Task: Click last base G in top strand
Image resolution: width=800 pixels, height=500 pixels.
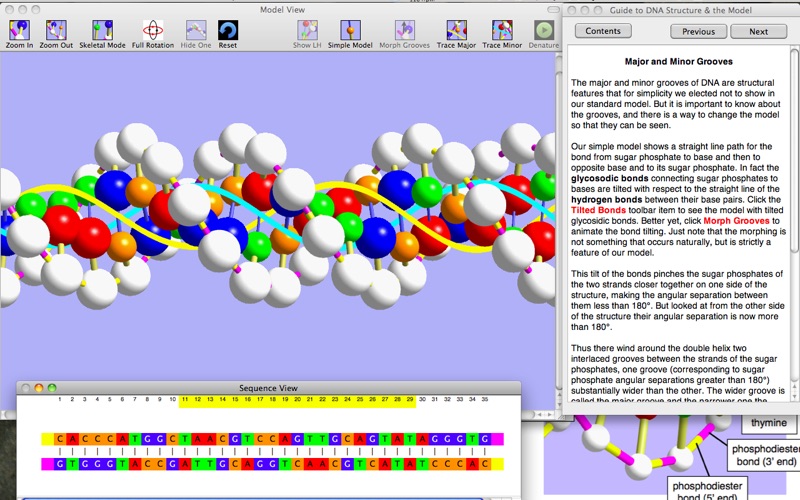Action: 485,438
